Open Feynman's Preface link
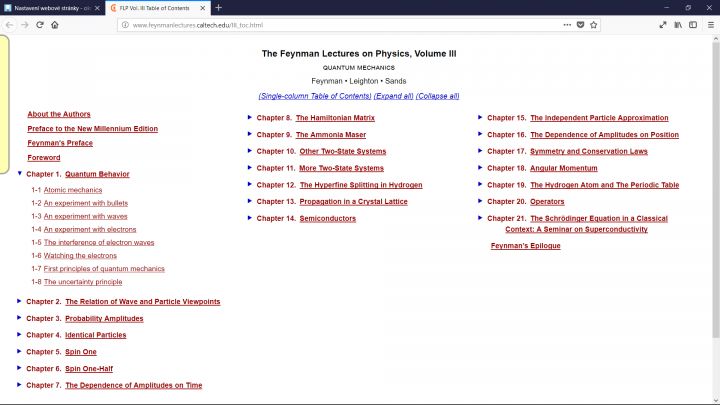The width and height of the screenshot is (720, 405). click(60, 143)
